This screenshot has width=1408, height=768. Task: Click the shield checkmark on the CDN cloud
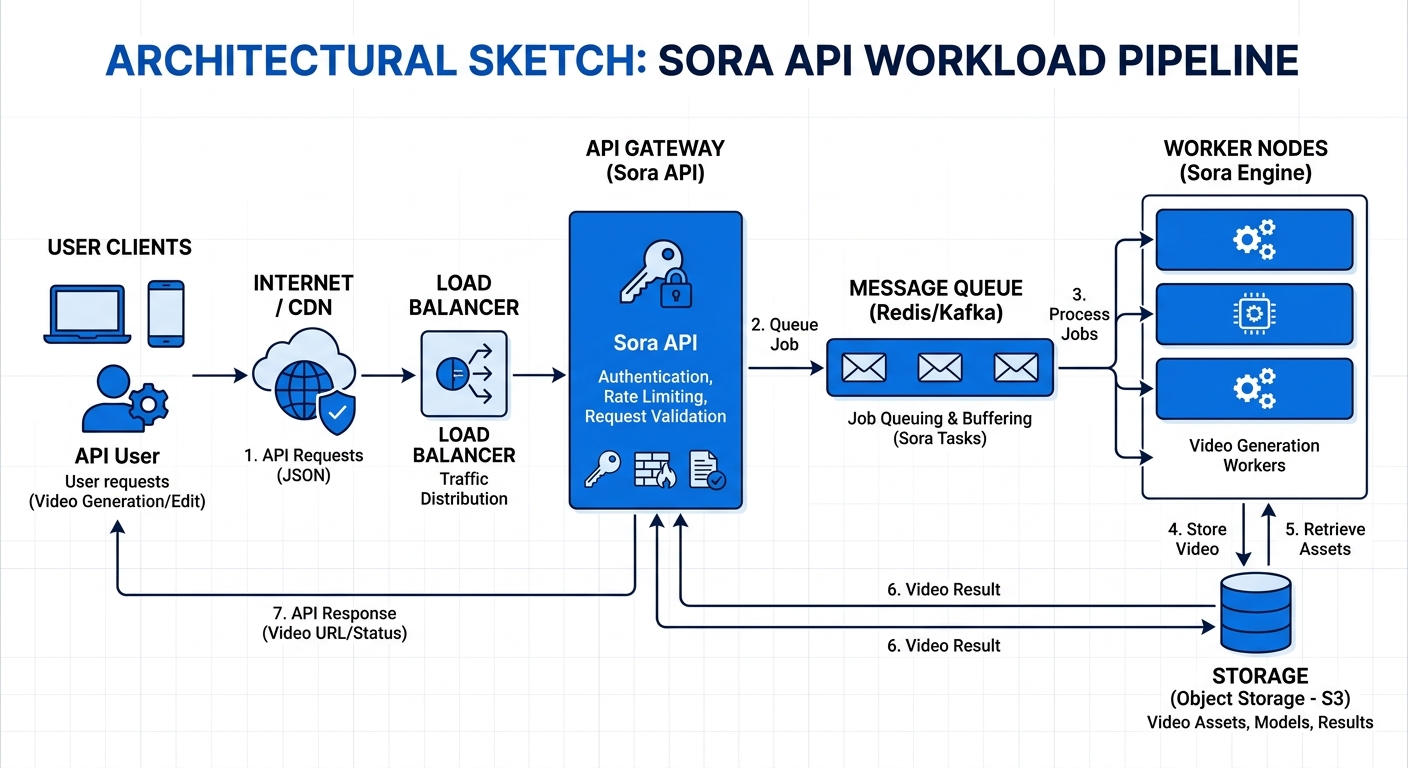click(x=337, y=410)
